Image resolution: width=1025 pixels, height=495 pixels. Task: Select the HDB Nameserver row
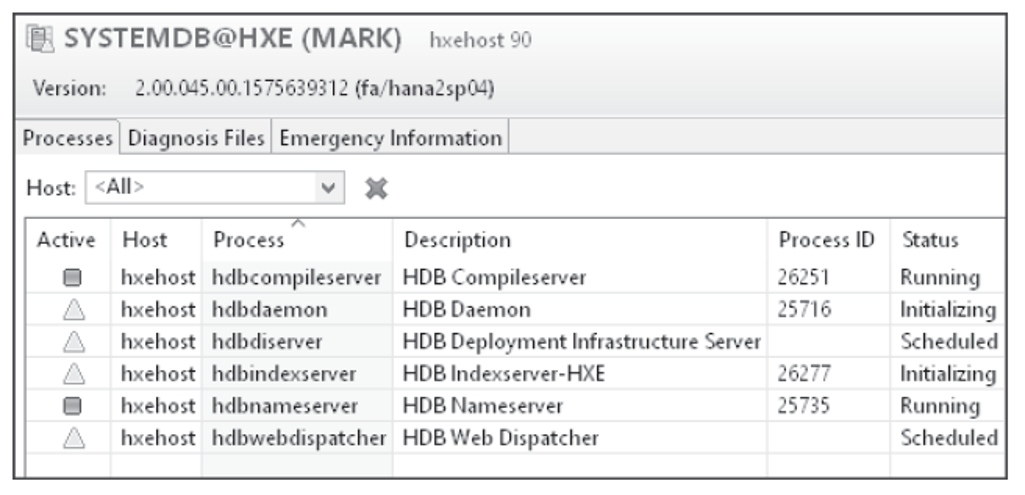[515, 406]
